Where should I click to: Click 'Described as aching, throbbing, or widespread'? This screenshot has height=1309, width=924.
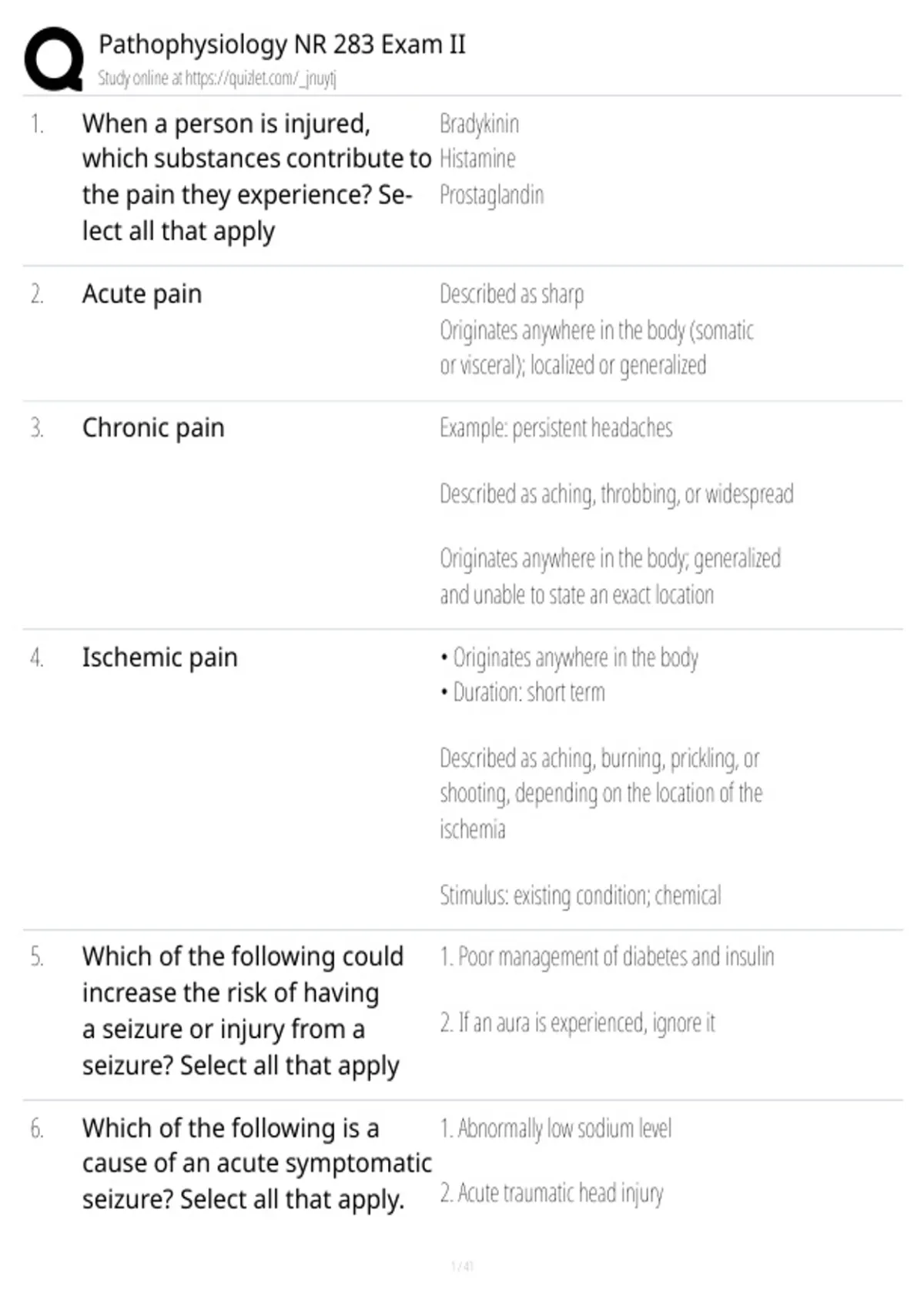click(616, 494)
